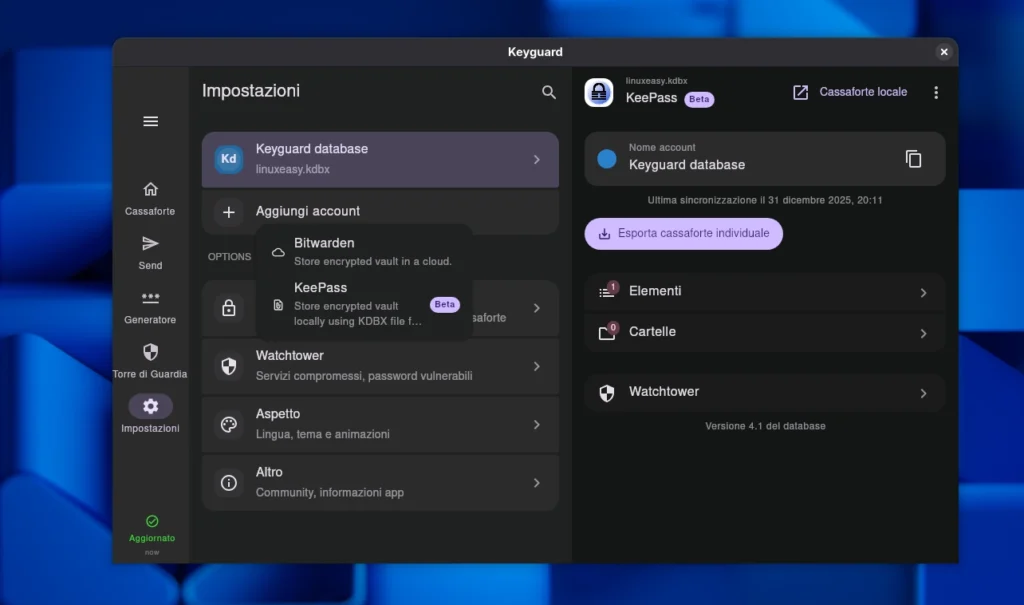Open Aspetto appearance settings
The width and height of the screenshot is (1024, 605).
(x=380, y=424)
